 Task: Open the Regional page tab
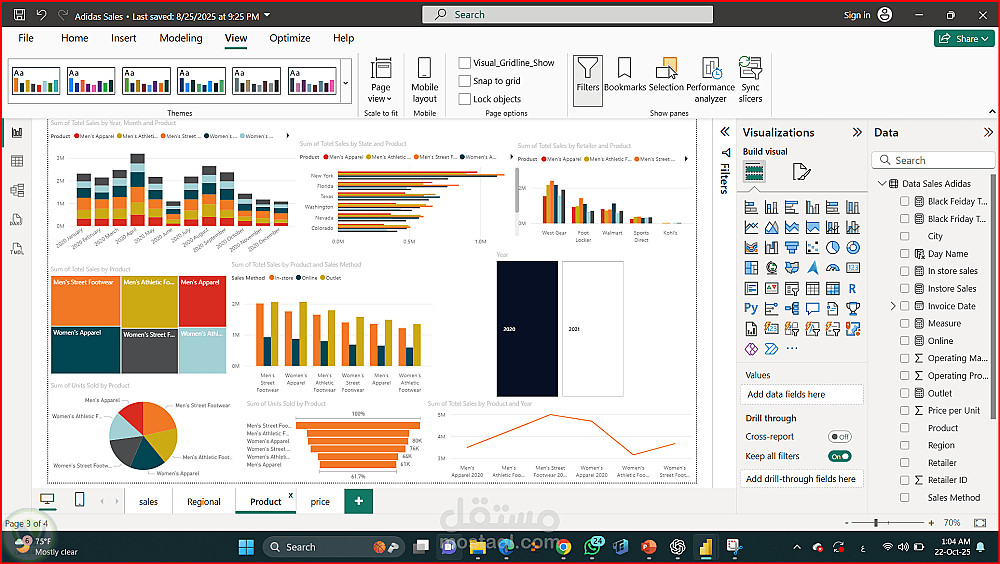[203, 501]
